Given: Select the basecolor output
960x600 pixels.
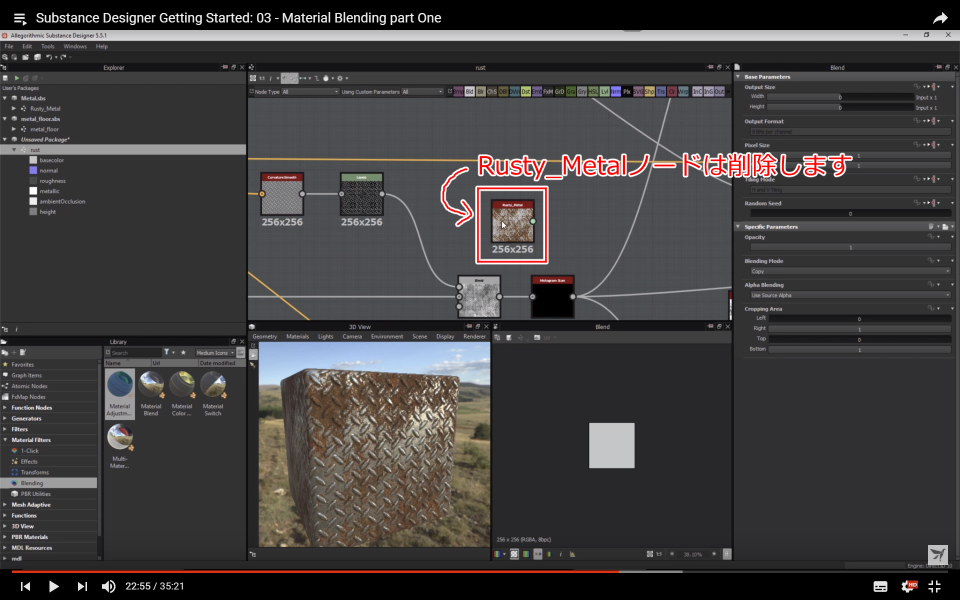Looking at the screenshot, I should pyautogui.click(x=51, y=160).
